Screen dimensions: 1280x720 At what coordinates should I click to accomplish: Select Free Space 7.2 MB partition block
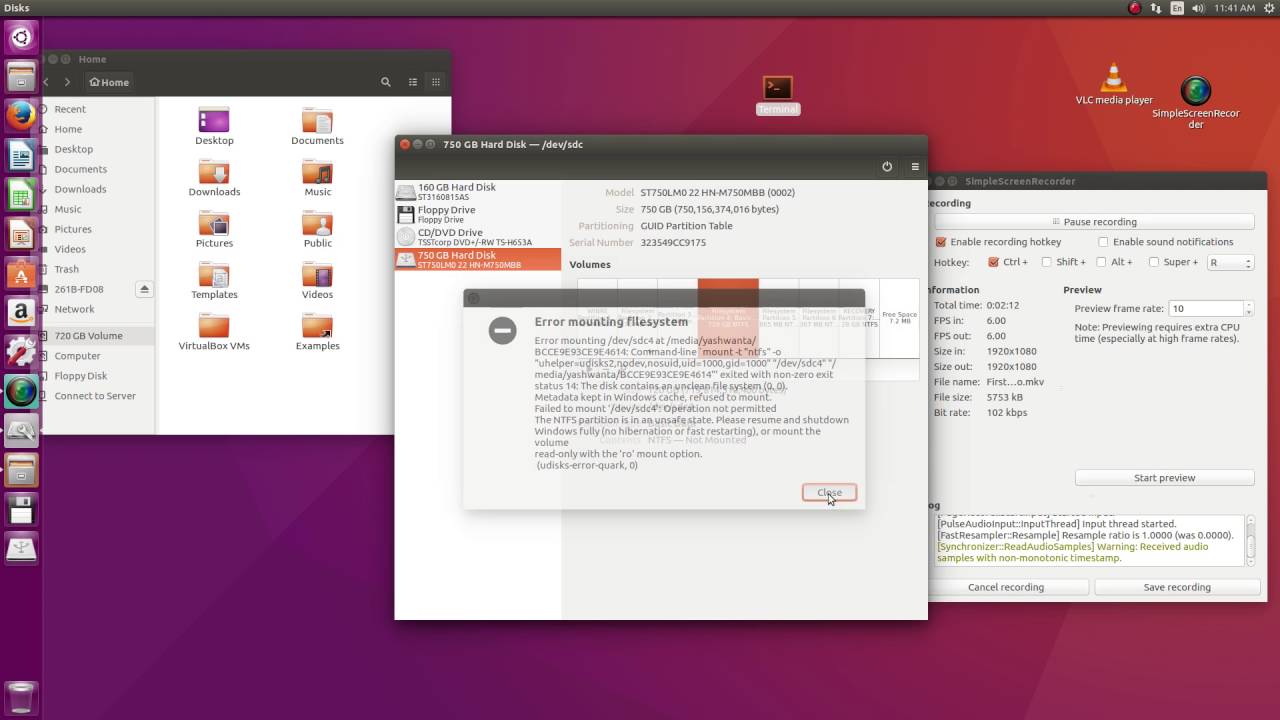899,318
